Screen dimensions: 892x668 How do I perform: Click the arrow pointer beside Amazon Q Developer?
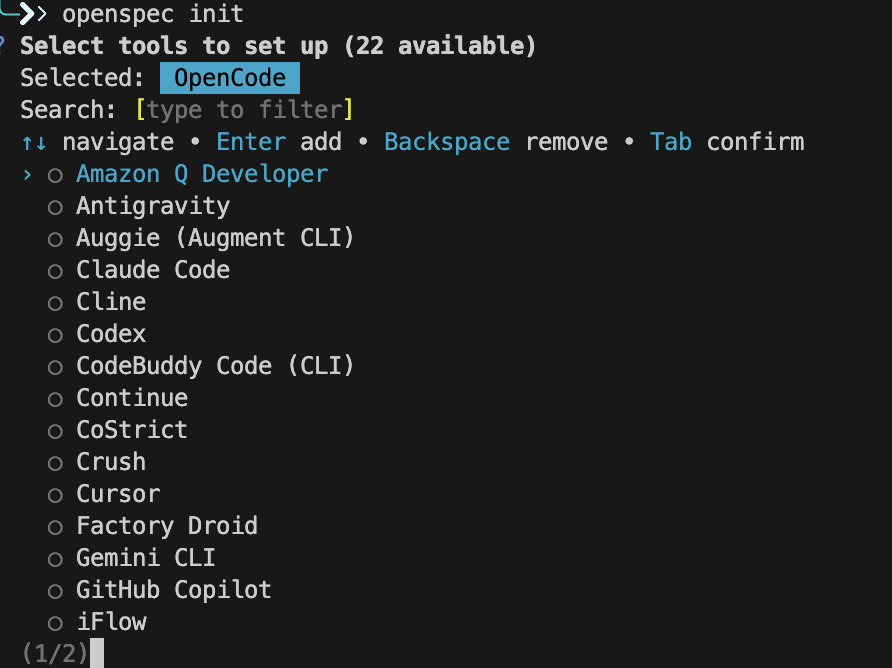[x=27, y=175]
